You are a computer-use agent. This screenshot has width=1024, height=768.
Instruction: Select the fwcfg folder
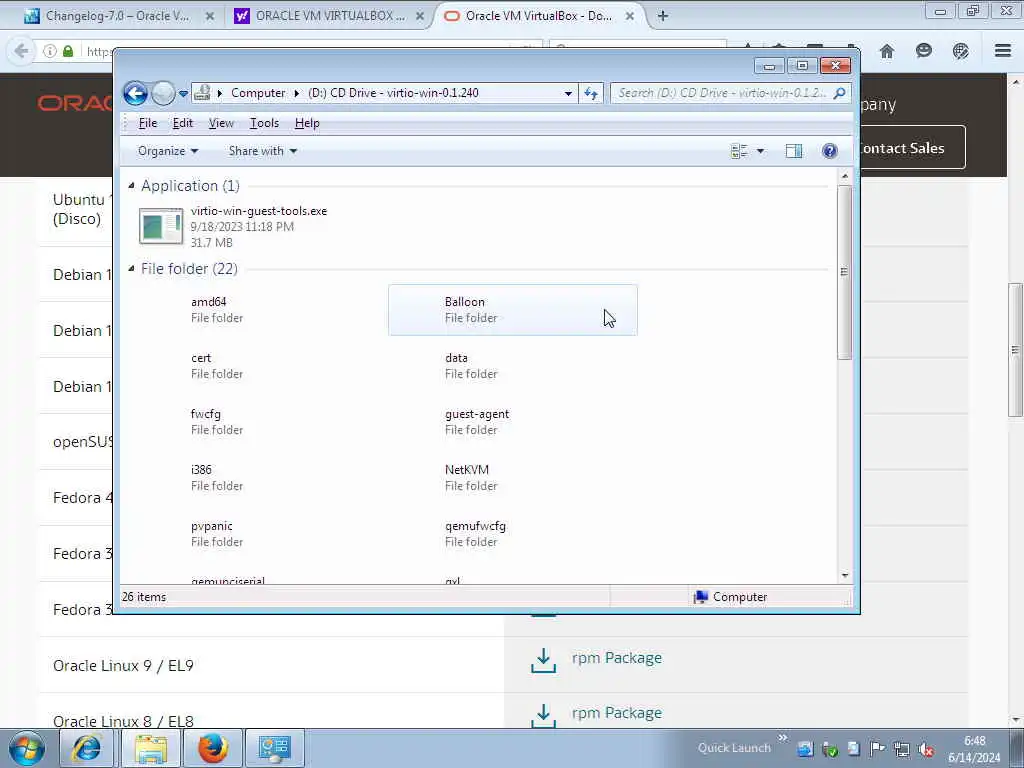[261, 422]
